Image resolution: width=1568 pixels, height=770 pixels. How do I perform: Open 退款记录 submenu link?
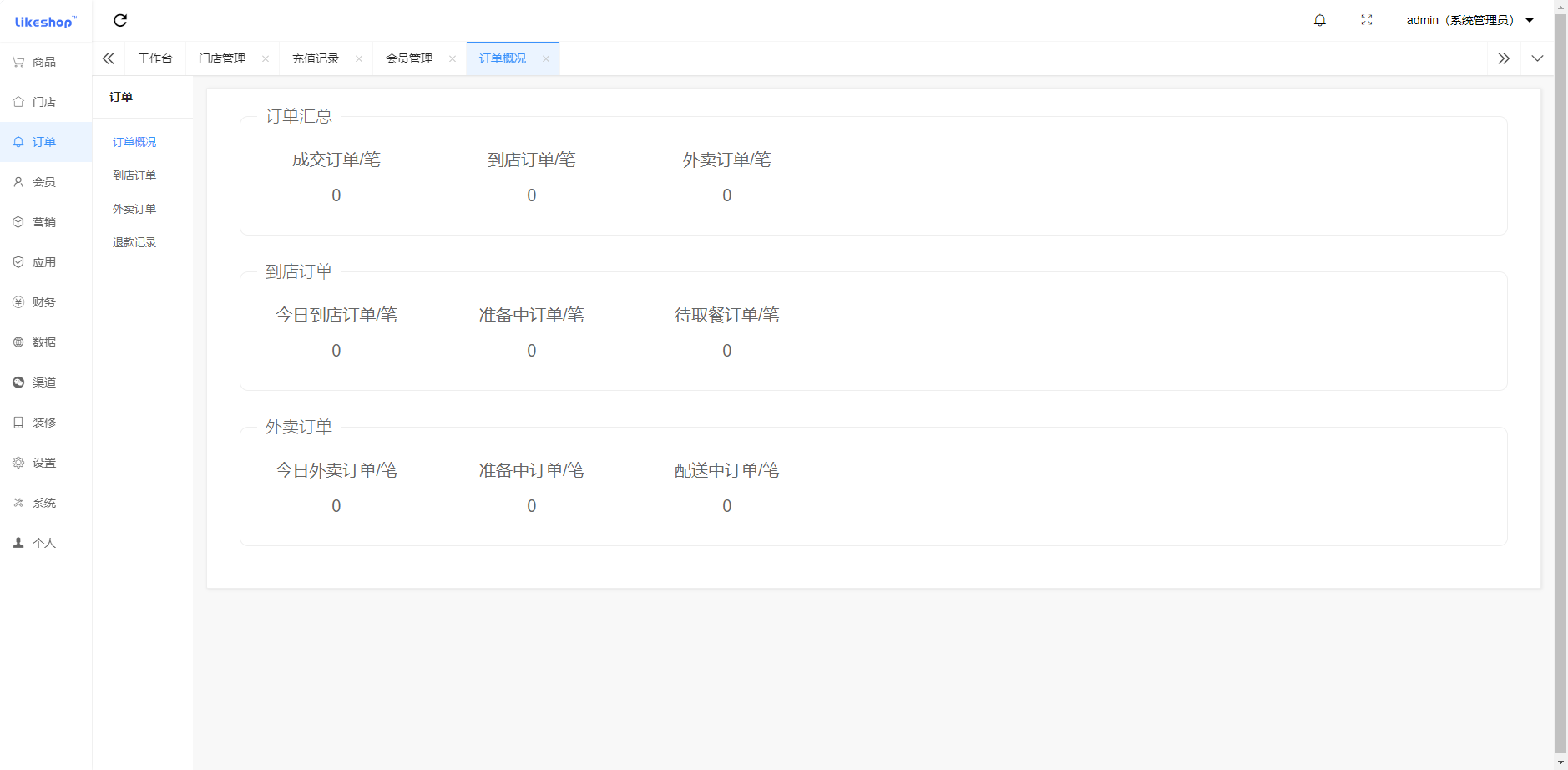pos(134,242)
